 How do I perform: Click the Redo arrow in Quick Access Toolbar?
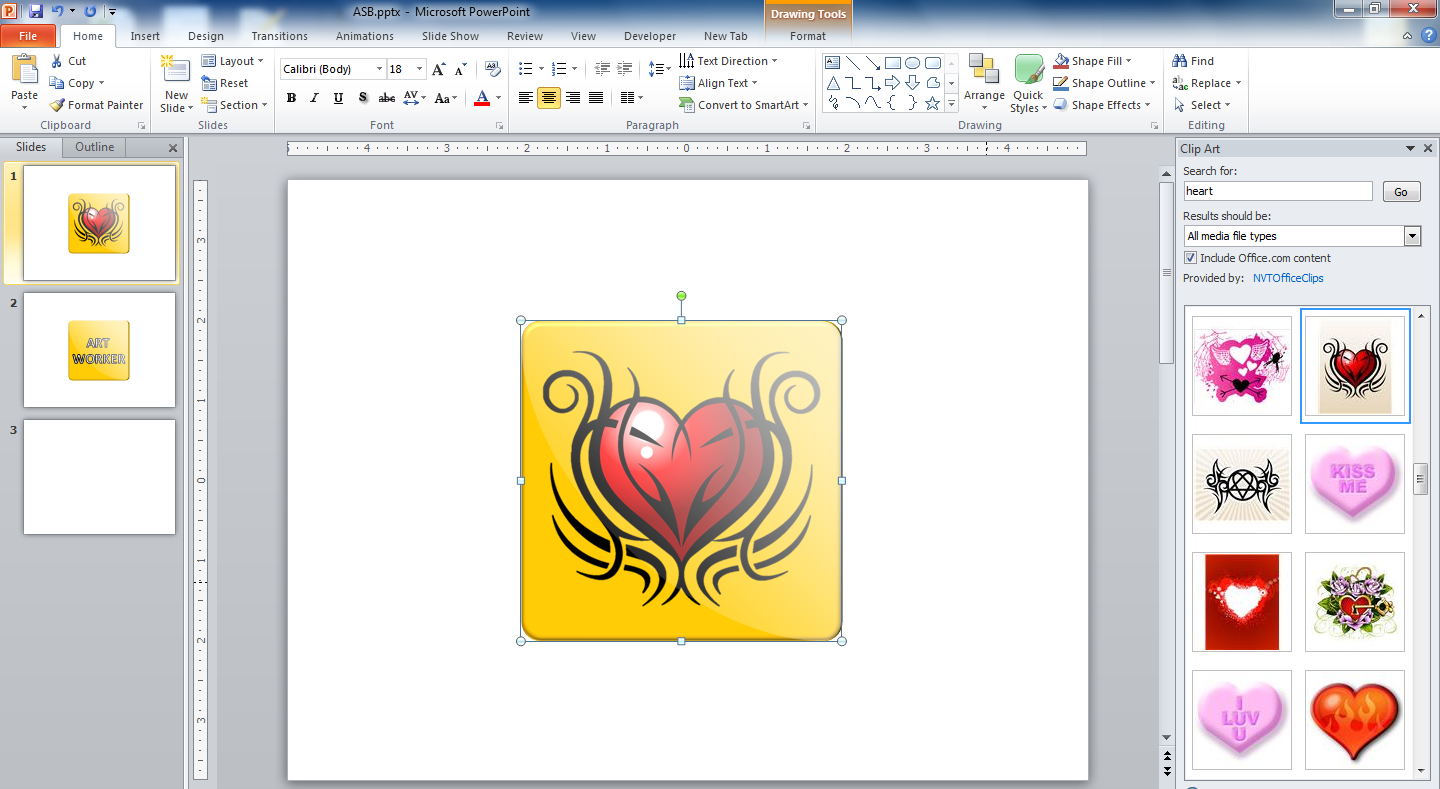point(90,11)
